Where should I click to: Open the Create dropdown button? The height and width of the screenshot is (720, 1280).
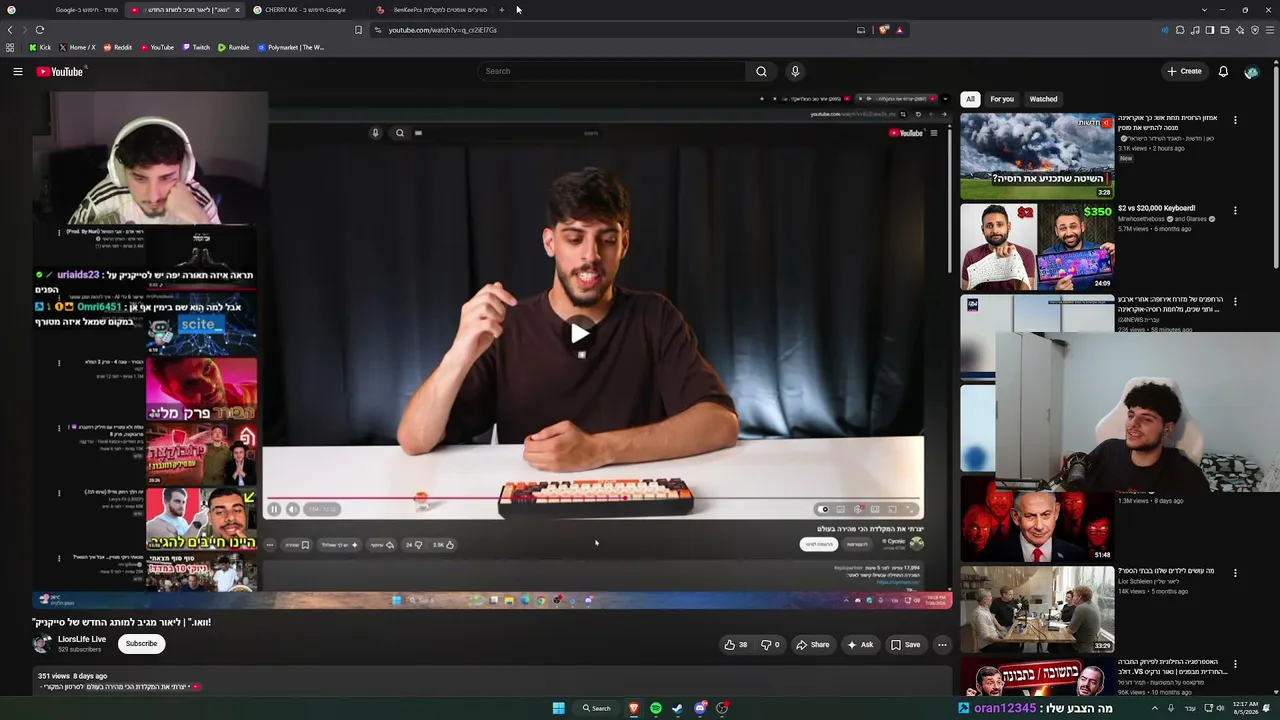coord(1184,71)
